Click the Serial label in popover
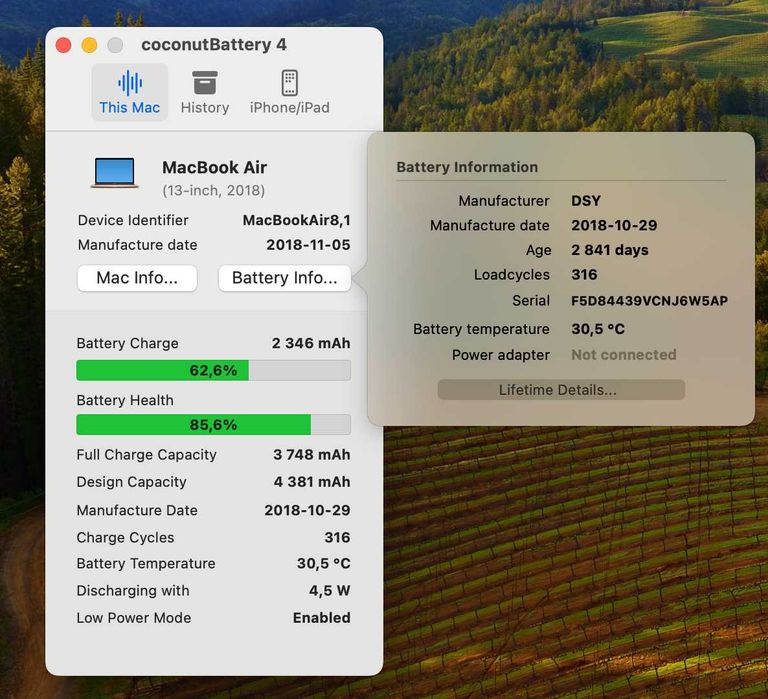Viewport: 768px width, 699px height. (x=531, y=301)
